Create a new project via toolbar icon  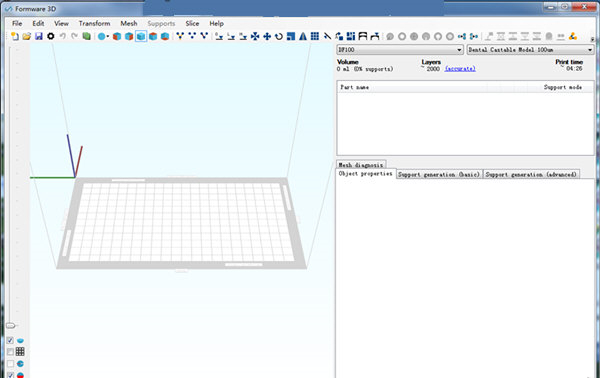(x=15, y=36)
